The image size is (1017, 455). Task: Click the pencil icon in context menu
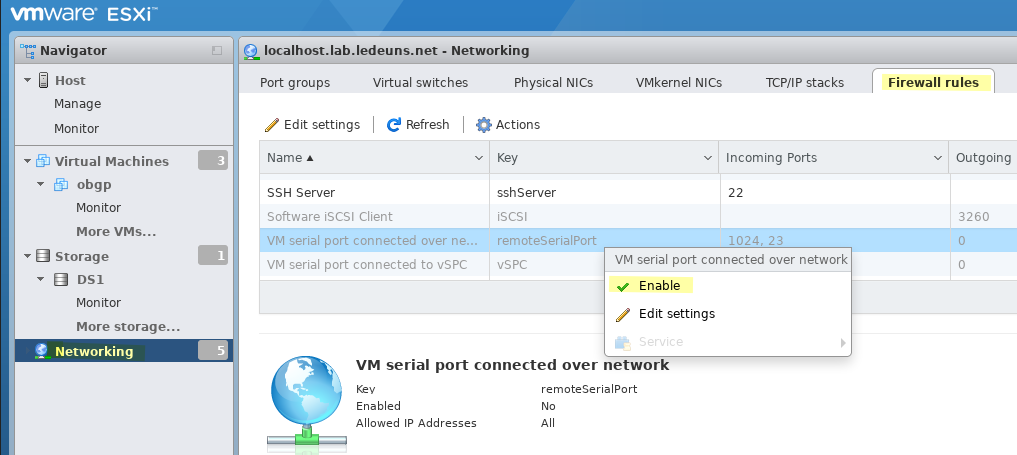pos(623,314)
